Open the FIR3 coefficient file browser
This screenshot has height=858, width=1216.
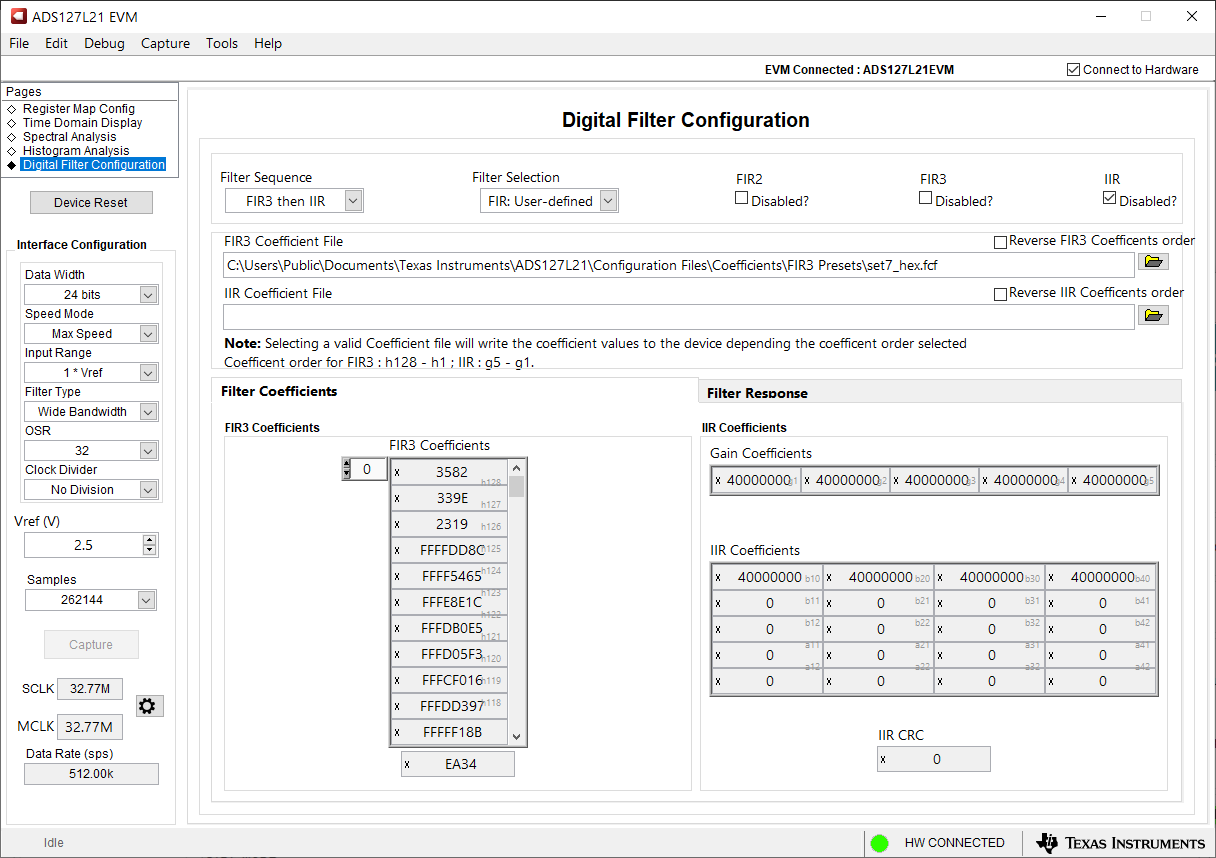point(1152,262)
